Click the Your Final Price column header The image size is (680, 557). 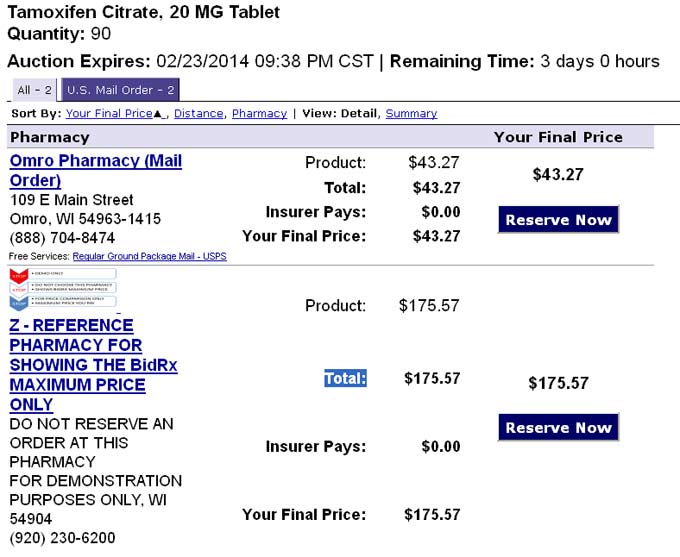click(558, 137)
